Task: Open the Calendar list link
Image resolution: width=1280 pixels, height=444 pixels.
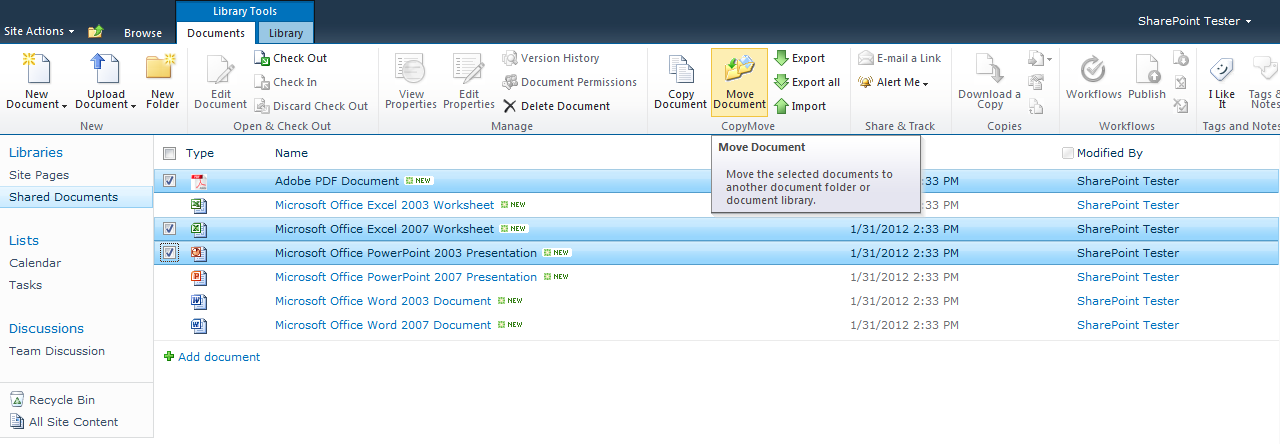Action: (x=35, y=263)
